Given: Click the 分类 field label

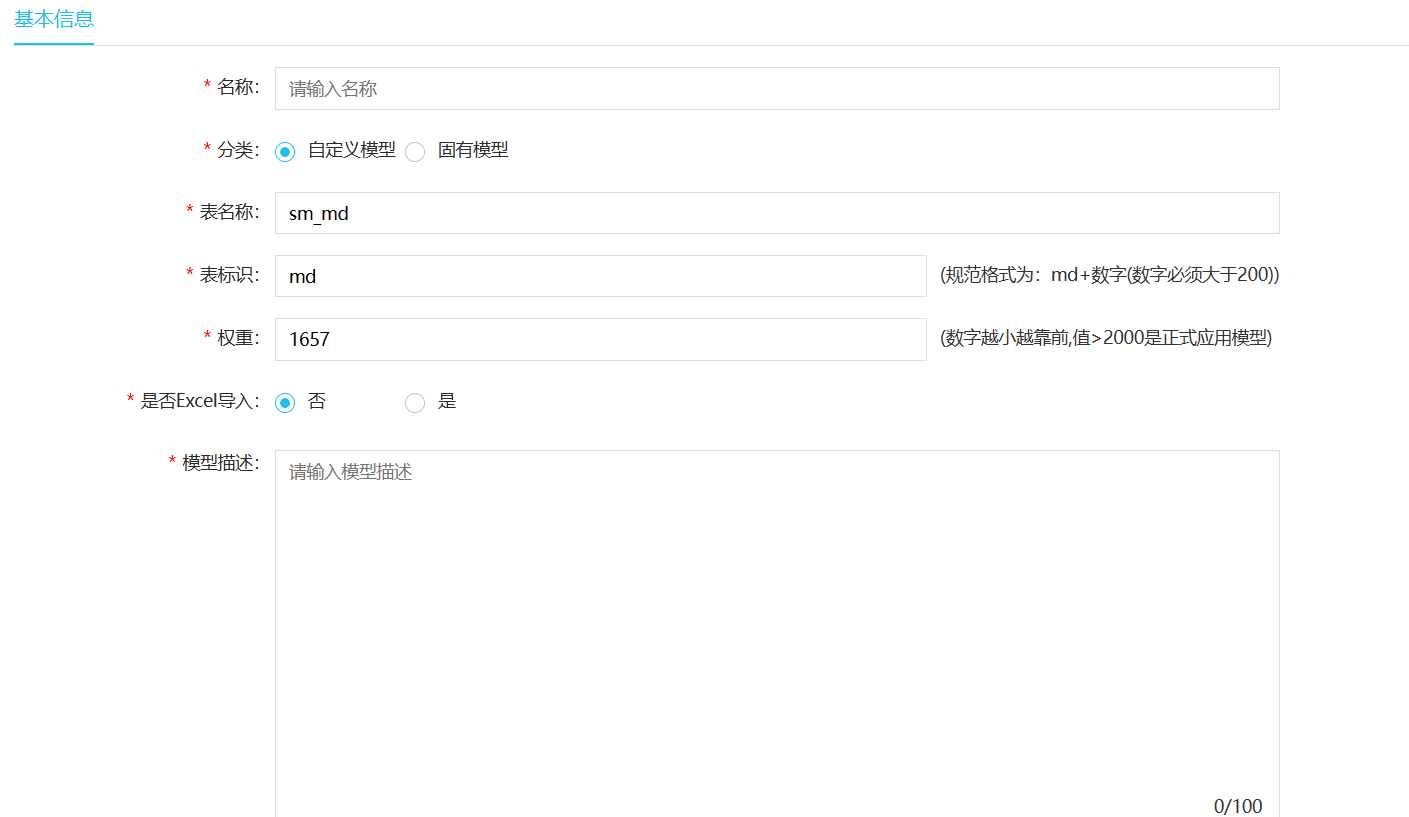Looking at the screenshot, I should (237, 150).
